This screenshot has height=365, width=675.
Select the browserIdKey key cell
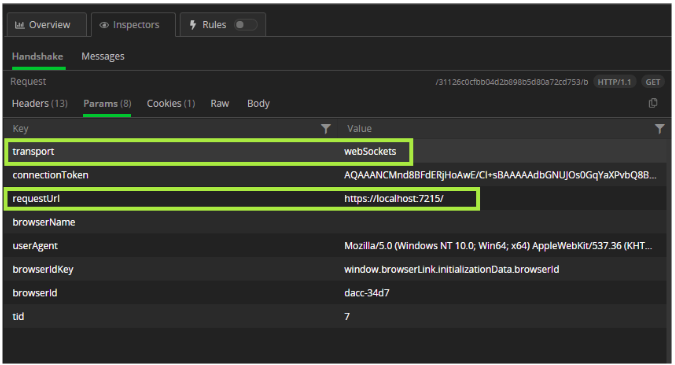click(x=43, y=269)
